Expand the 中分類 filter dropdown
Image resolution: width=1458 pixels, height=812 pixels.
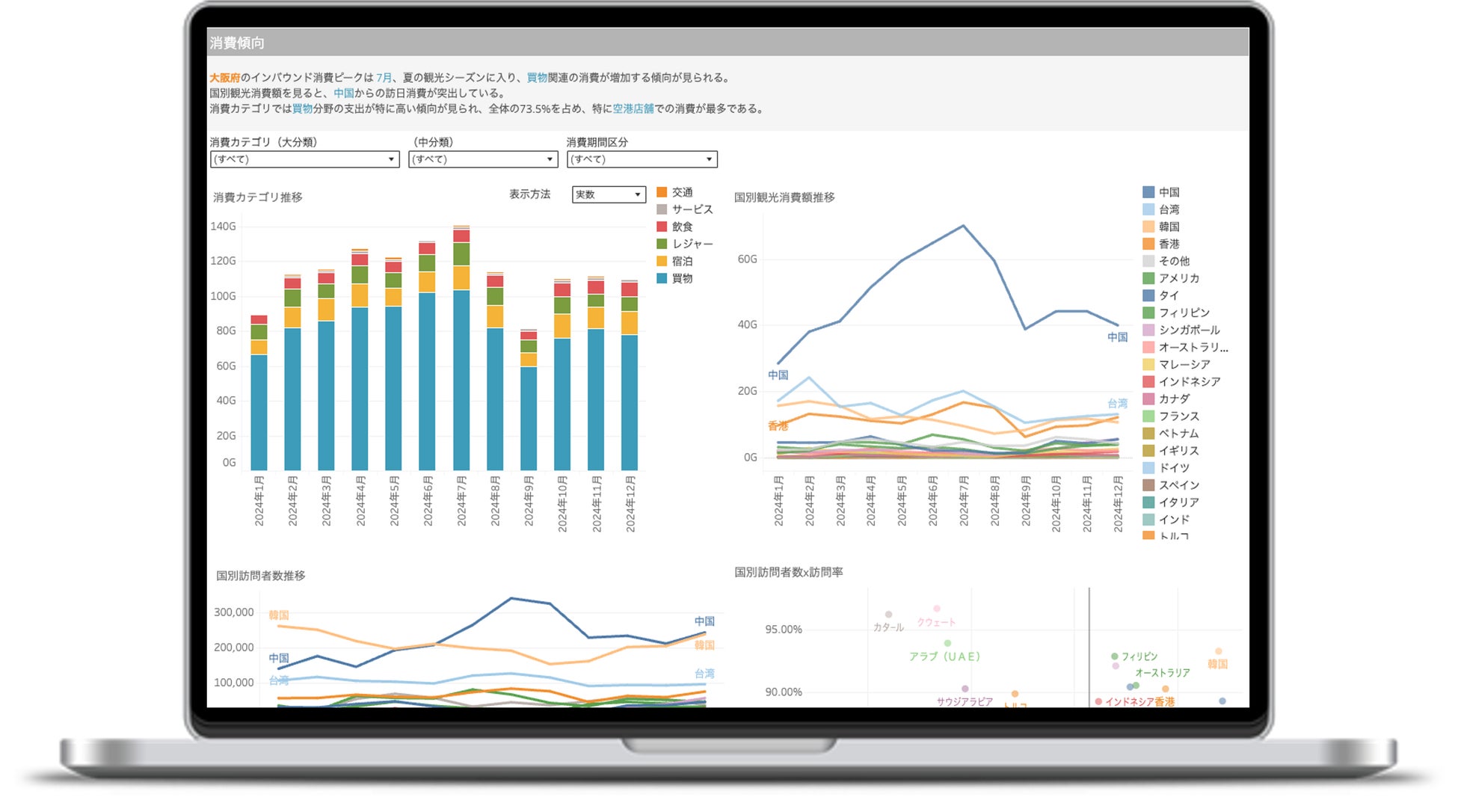(x=482, y=159)
